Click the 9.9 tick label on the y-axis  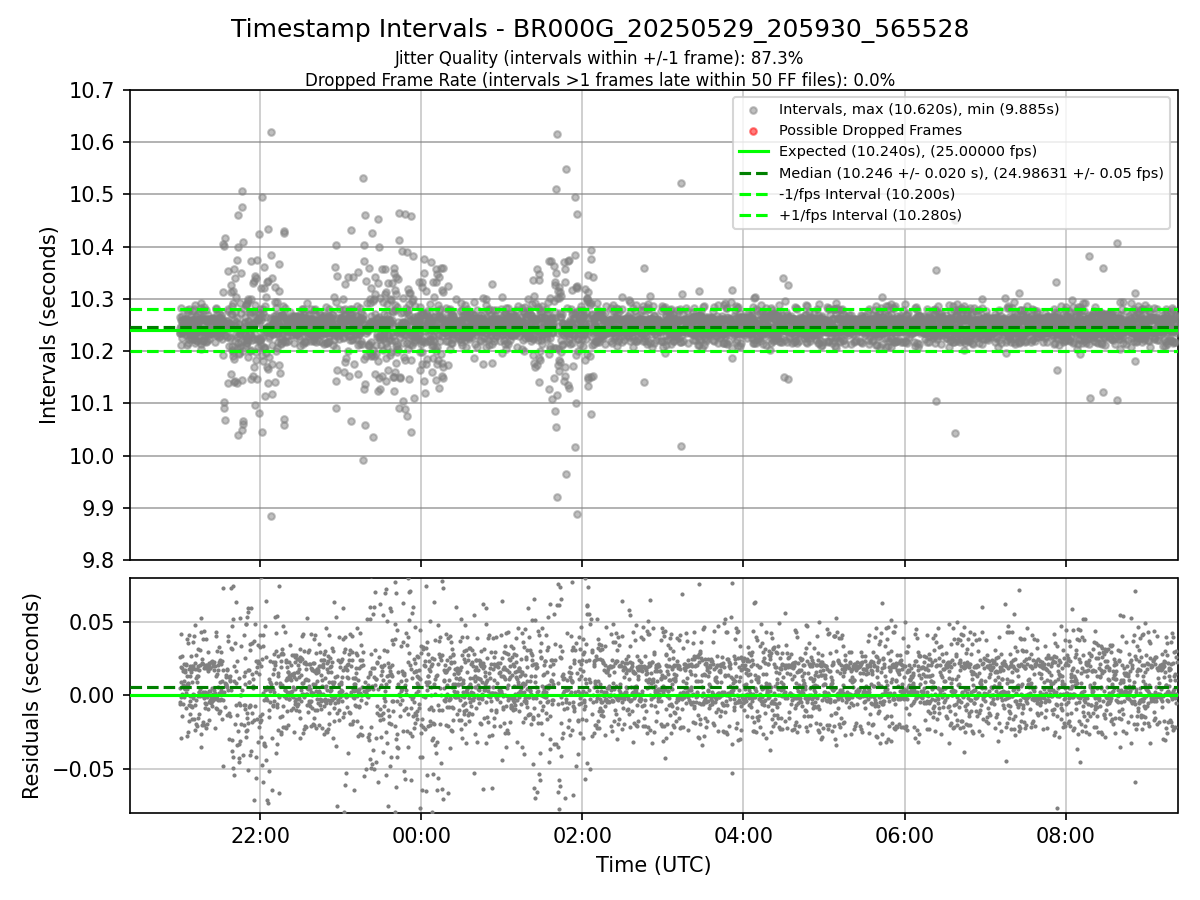(100, 508)
